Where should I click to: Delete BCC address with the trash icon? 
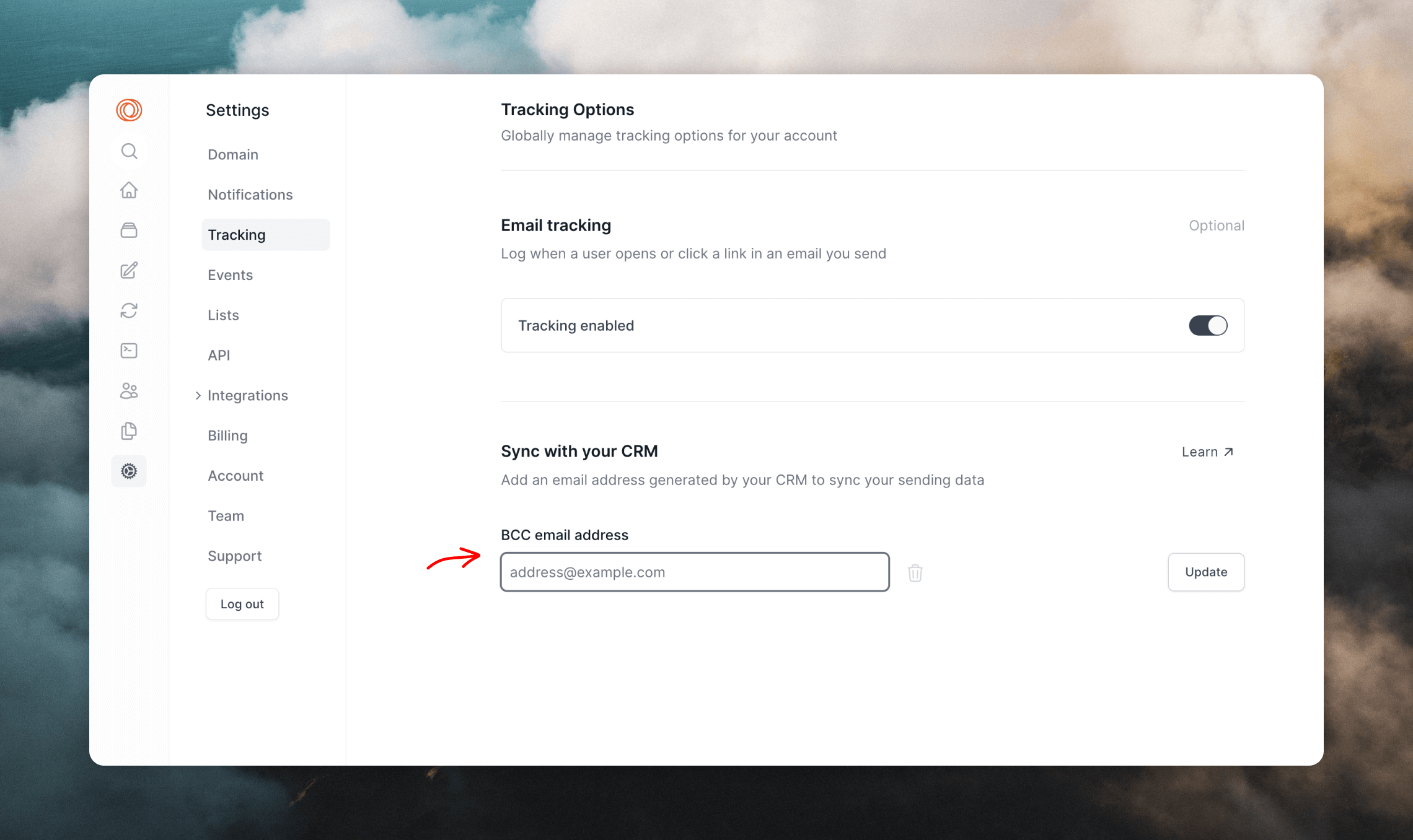pos(915,573)
